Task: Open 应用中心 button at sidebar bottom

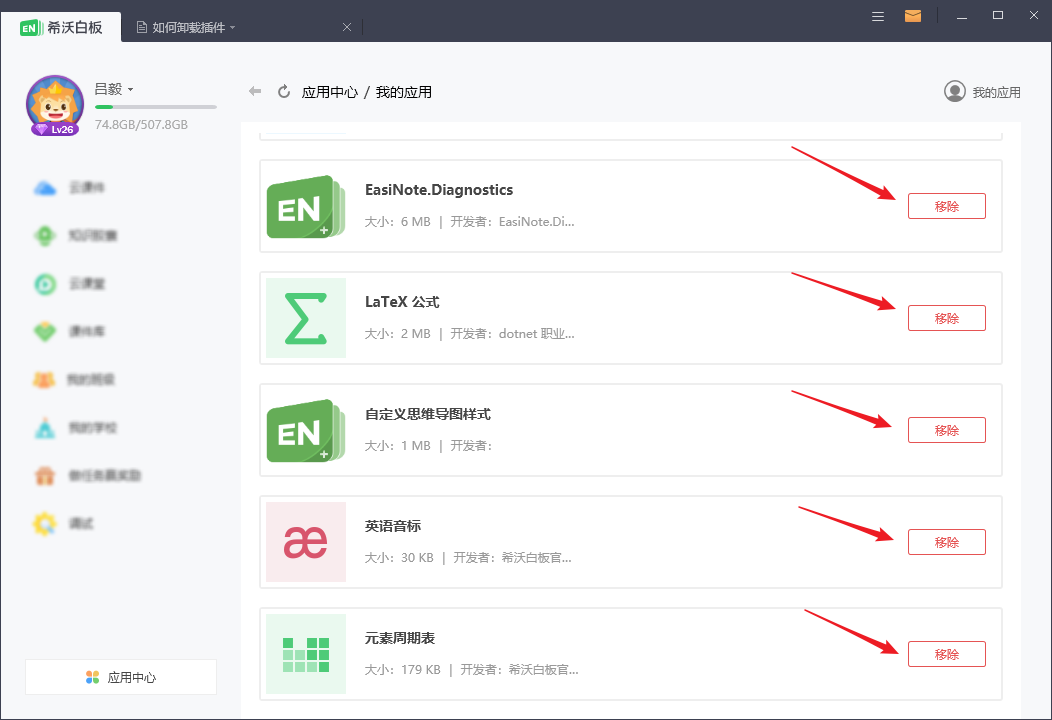Action: 121,677
